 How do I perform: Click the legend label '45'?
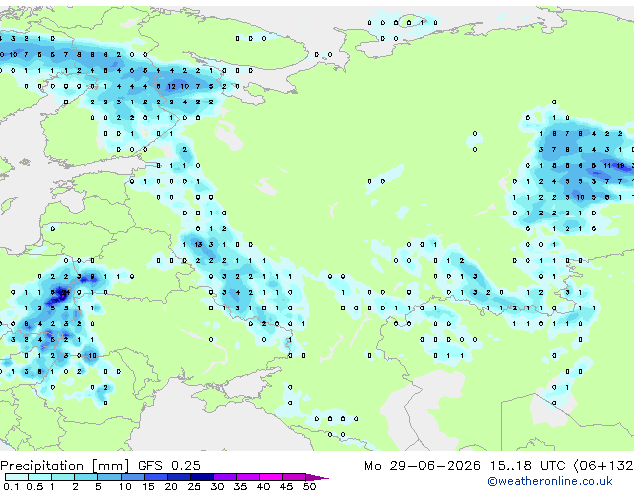pos(286,486)
